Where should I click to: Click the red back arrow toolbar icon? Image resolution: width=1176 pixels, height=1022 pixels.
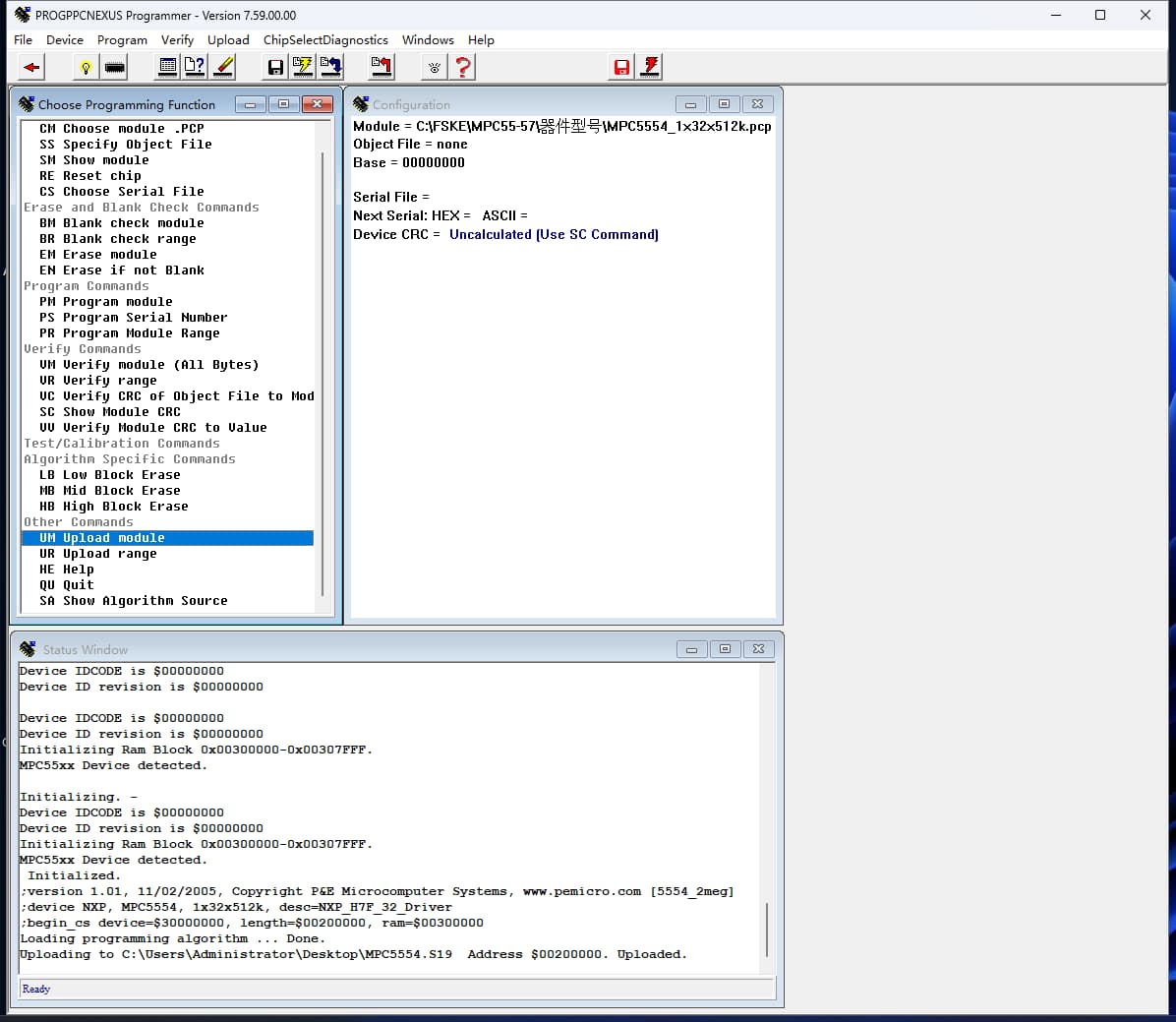click(31, 67)
